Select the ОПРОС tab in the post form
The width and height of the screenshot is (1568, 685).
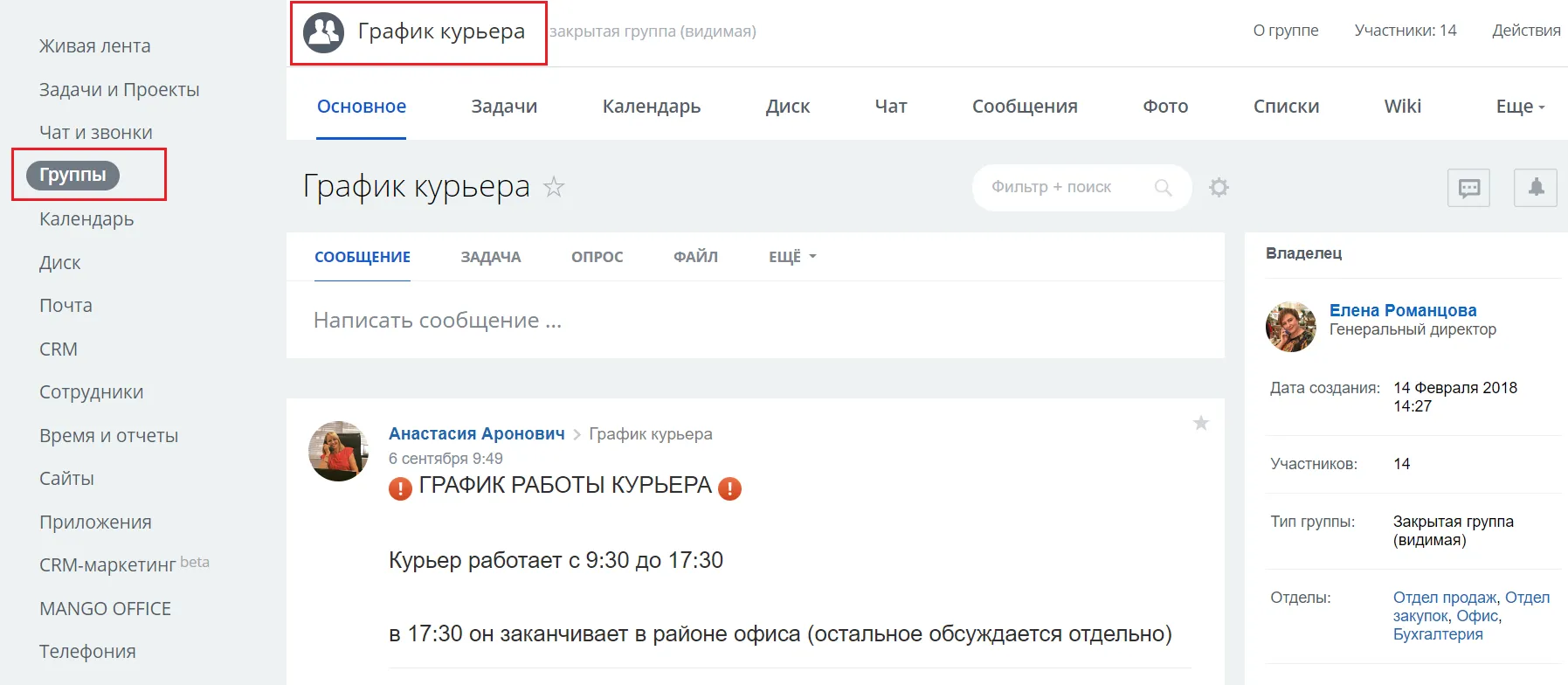click(x=597, y=256)
